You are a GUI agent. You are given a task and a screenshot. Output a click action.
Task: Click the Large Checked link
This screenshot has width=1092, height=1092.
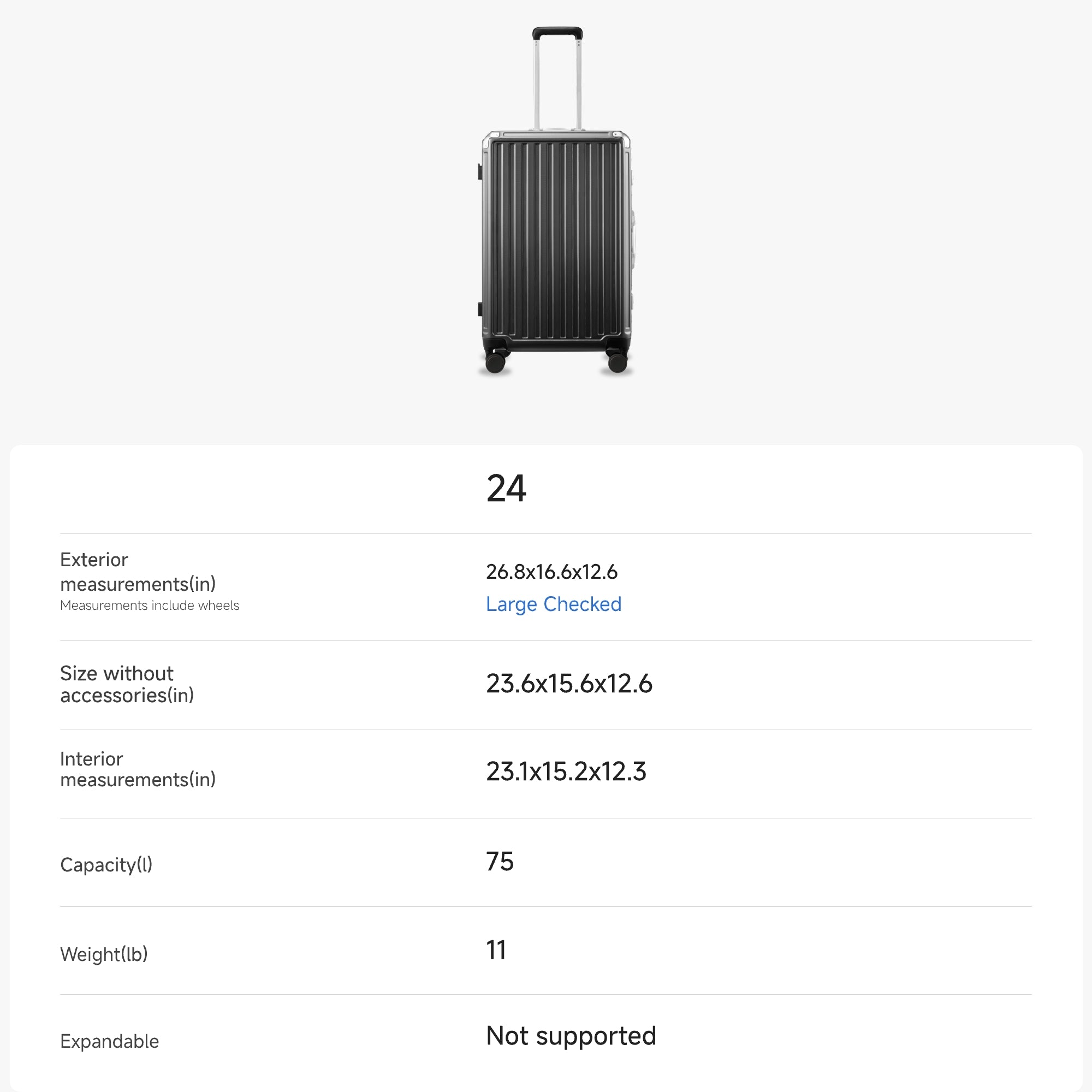pos(553,604)
